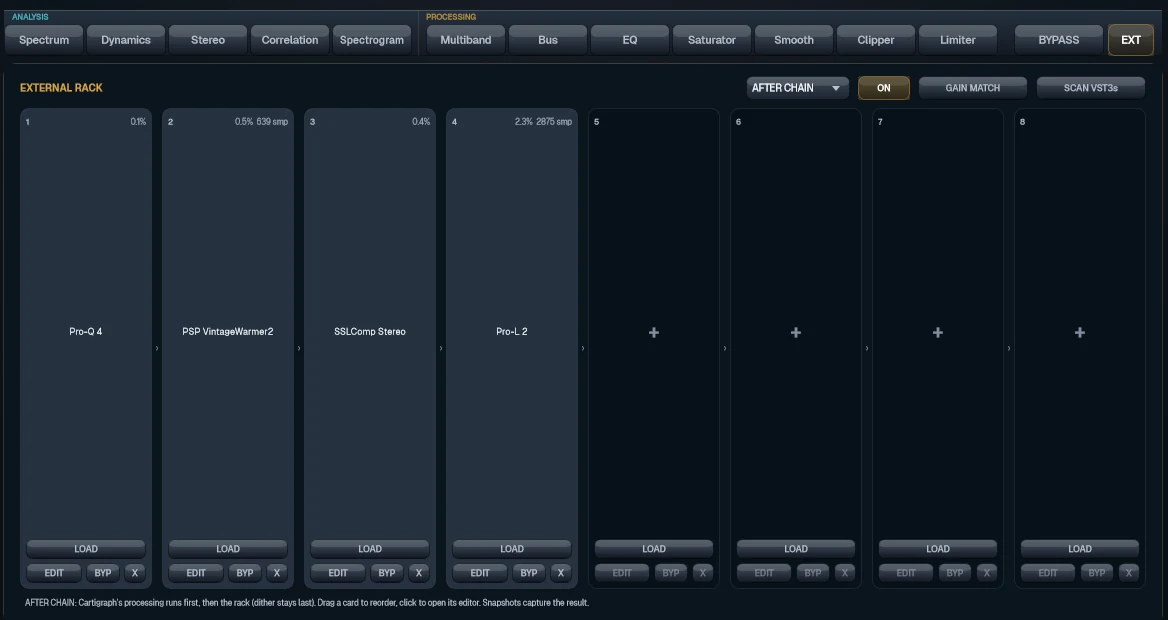Enable GAIN MATCH
Screen dimensions: 1168x620
click(973, 88)
